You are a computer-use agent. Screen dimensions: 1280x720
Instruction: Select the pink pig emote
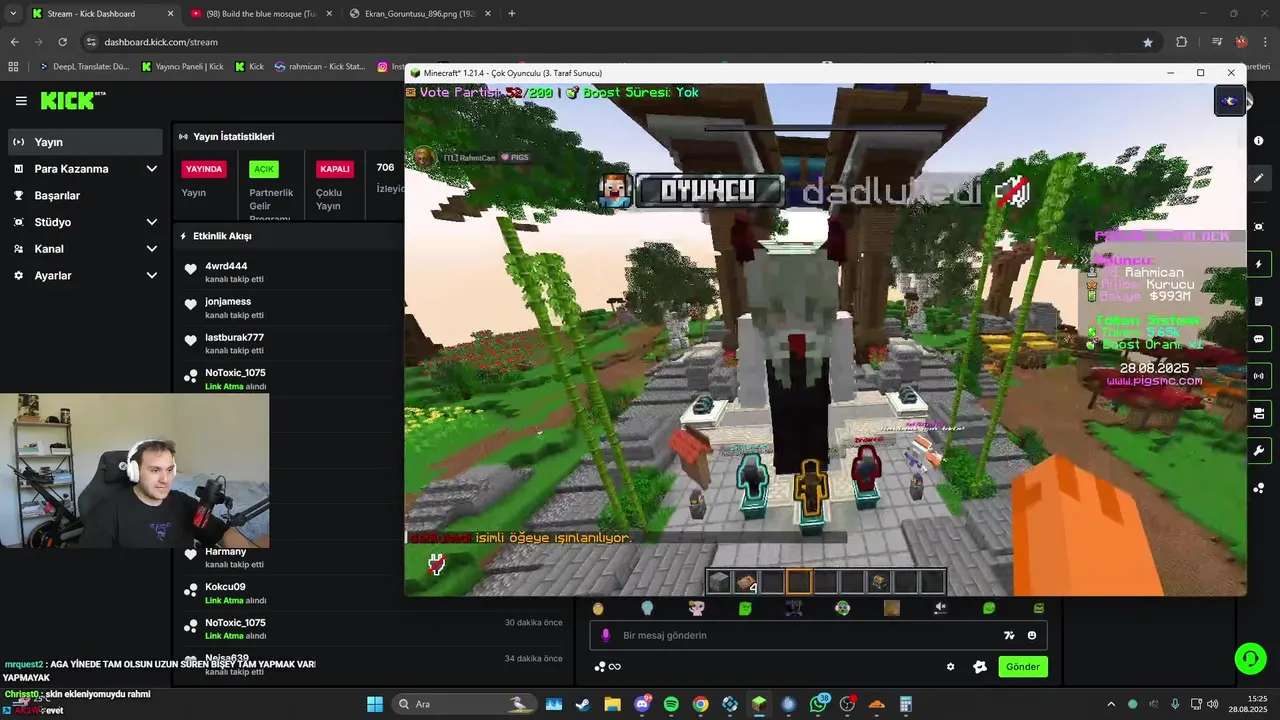tap(696, 608)
